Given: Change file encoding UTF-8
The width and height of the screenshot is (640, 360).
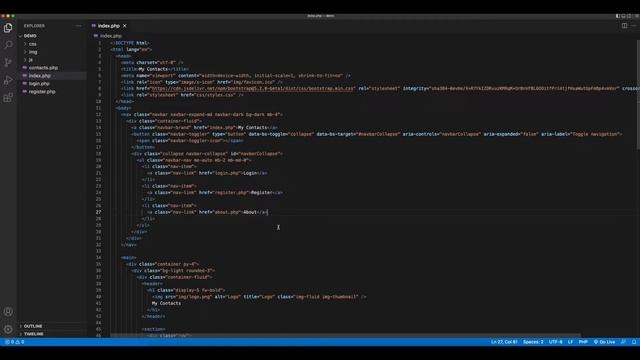Looking at the screenshot, I should coord(556,342).
